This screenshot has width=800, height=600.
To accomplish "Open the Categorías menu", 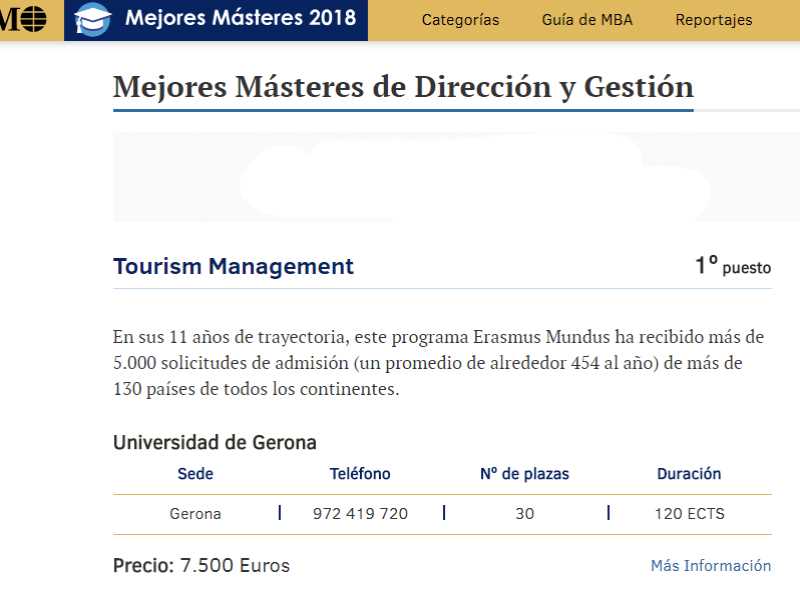I will click(x=460, y=20).
